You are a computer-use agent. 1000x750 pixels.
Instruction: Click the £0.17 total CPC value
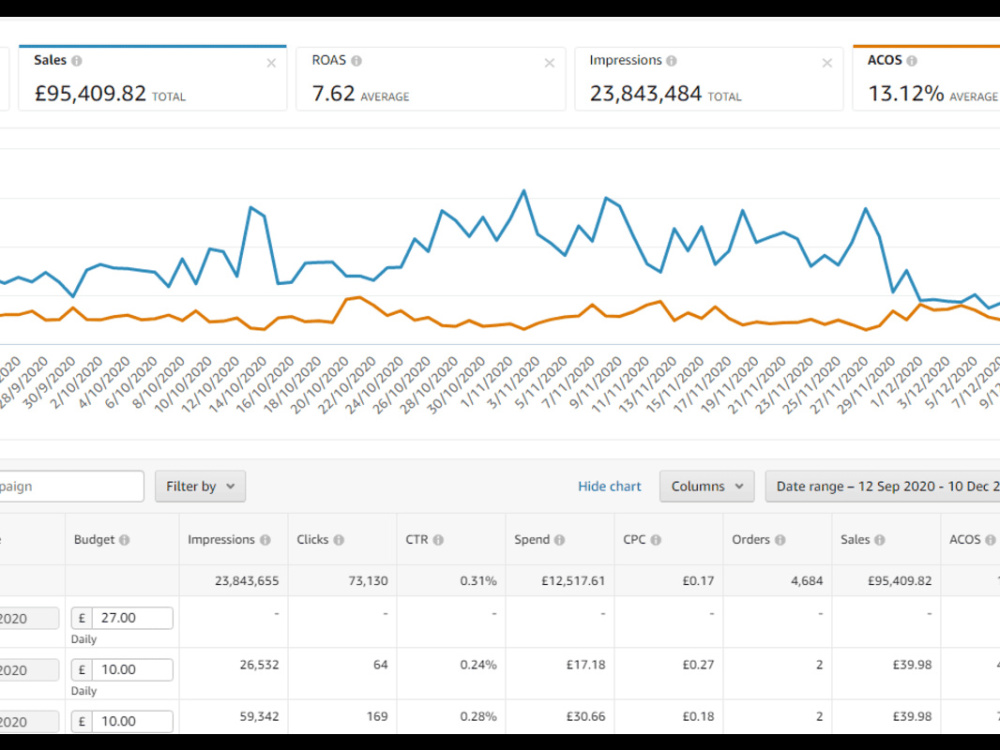(x=698, y=581)
